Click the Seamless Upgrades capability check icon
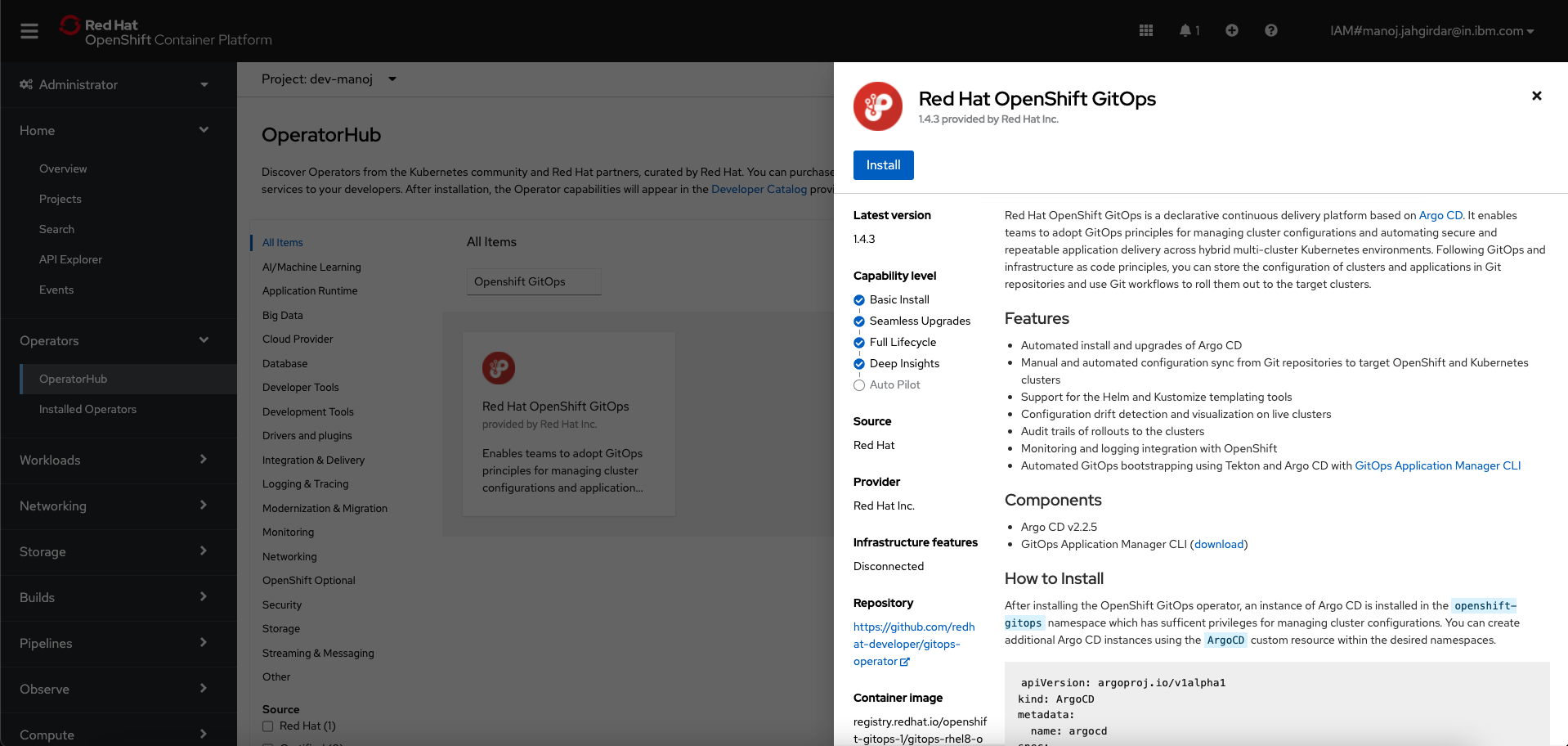The height and width of the screenshot is (746, 1568). [x=859, y=321]
